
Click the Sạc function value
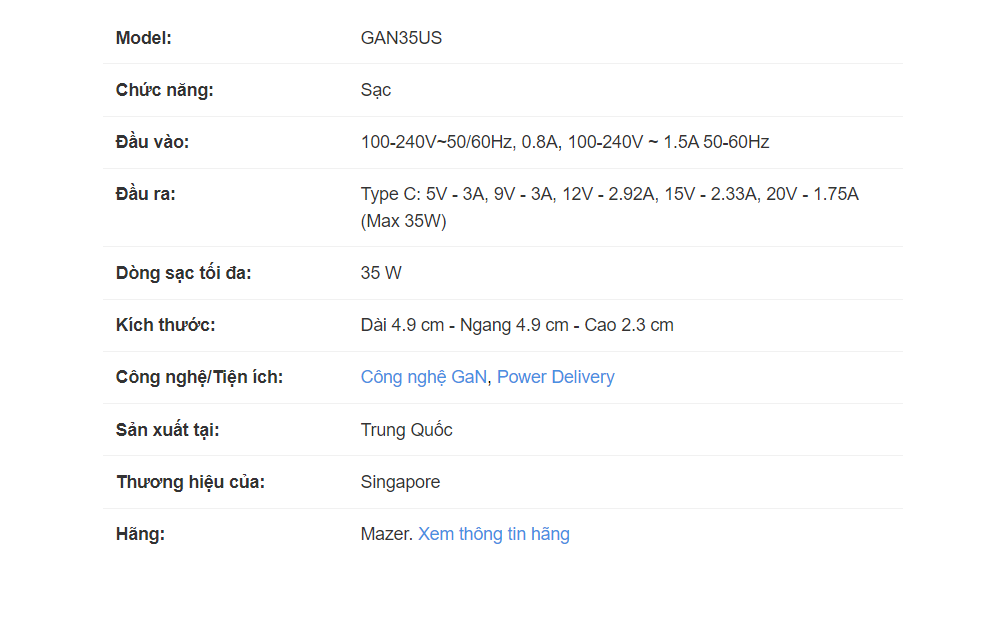[x=376, y=90]
